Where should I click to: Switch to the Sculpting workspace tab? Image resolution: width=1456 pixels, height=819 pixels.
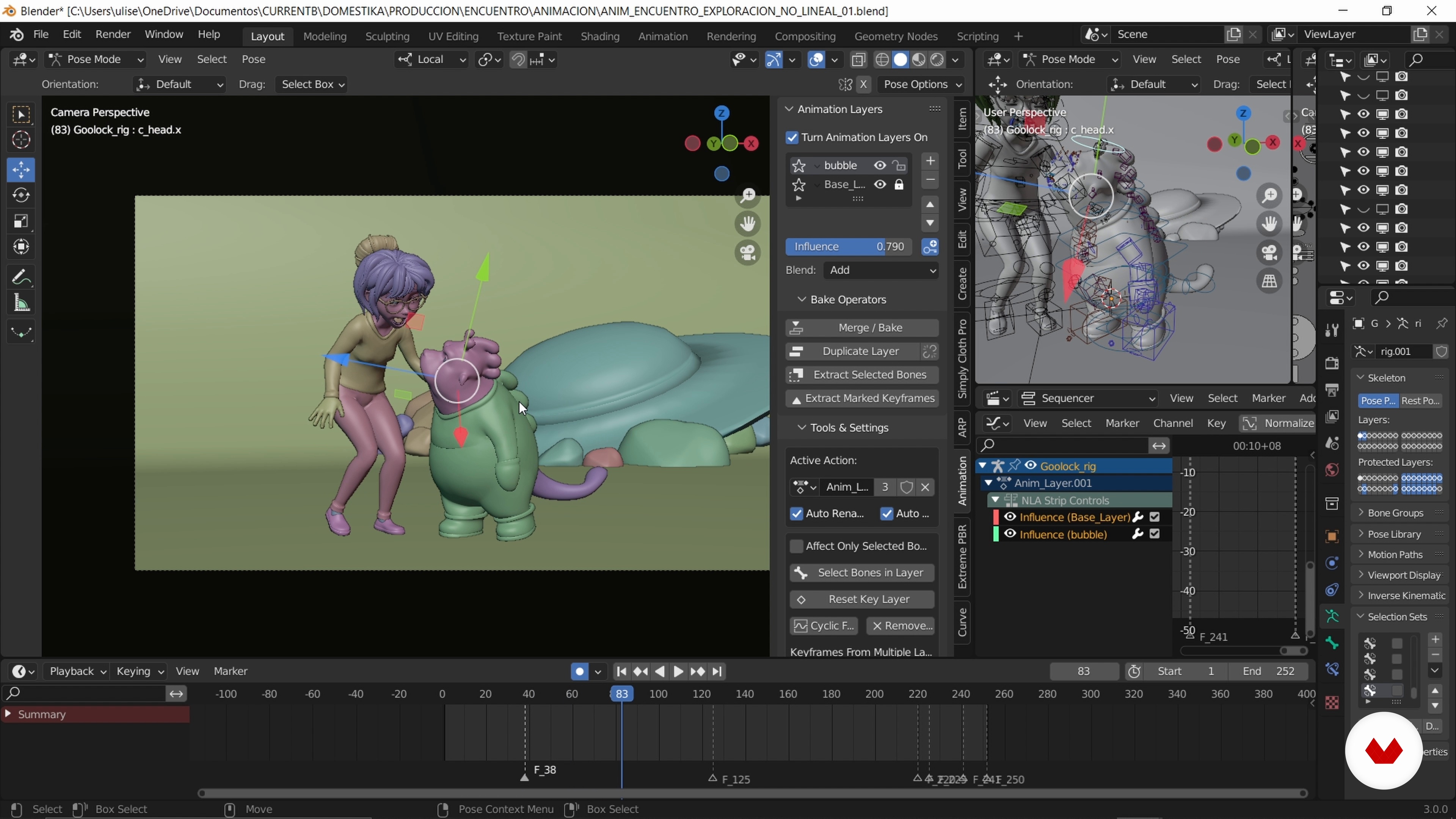pyautogui.click(x=387, y=36)
